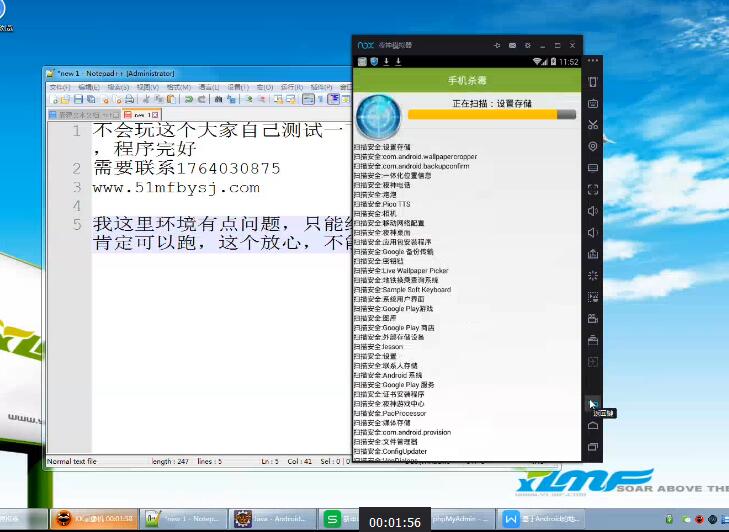Click the macro recorder icon in Nox sidebar

tap(593, 297)
